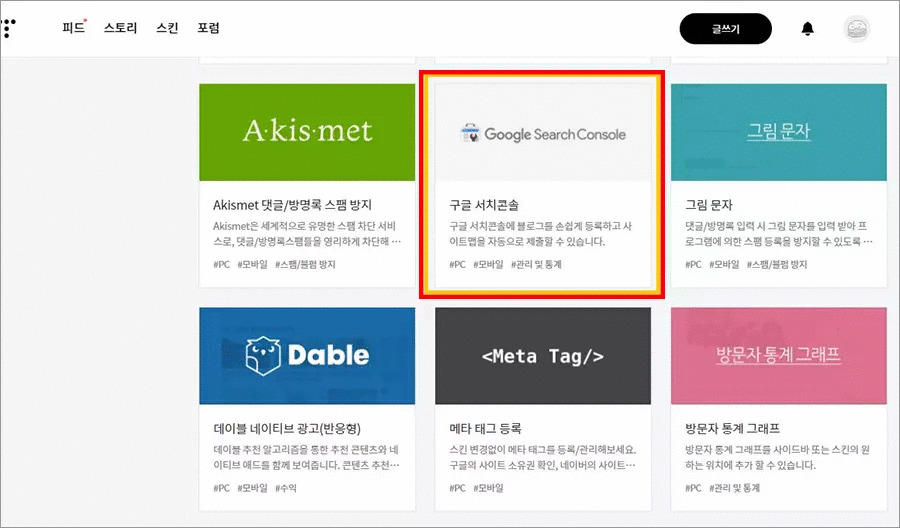Open the 포럼 menu

tap(208, 28)
